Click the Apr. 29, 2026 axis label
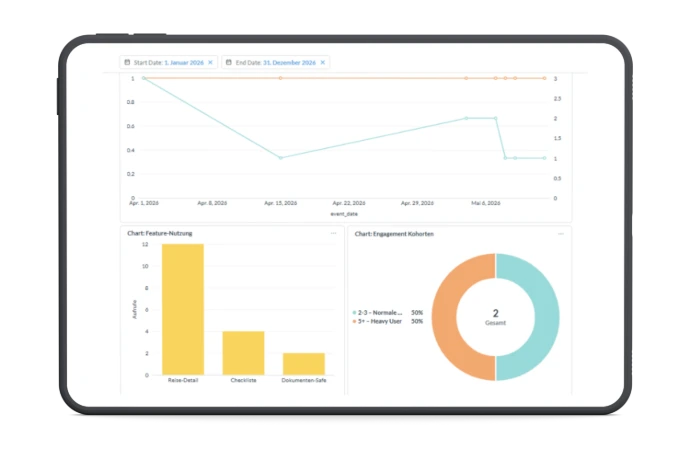 417,203
